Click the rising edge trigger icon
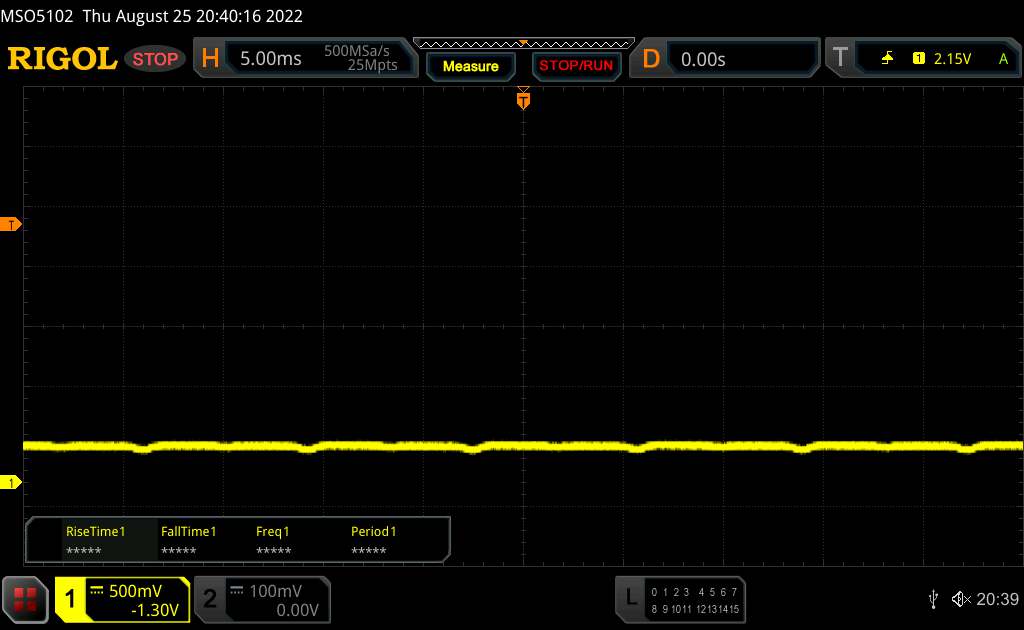Screen dimensions: 1024x630 pyautogui.click(x=887, y=59)
